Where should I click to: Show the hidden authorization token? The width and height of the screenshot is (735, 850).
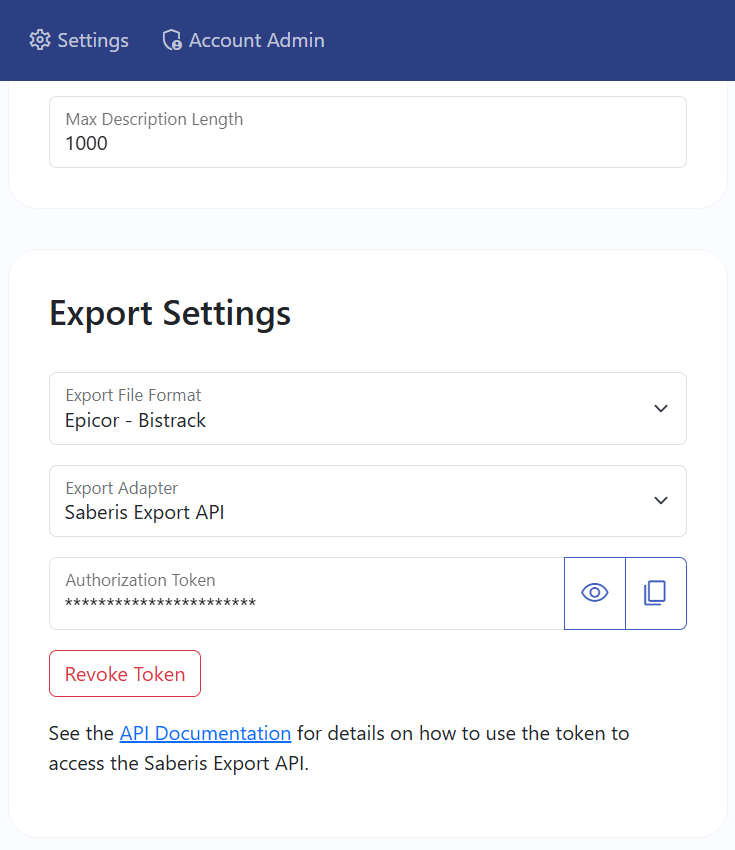tap(595, 593)
